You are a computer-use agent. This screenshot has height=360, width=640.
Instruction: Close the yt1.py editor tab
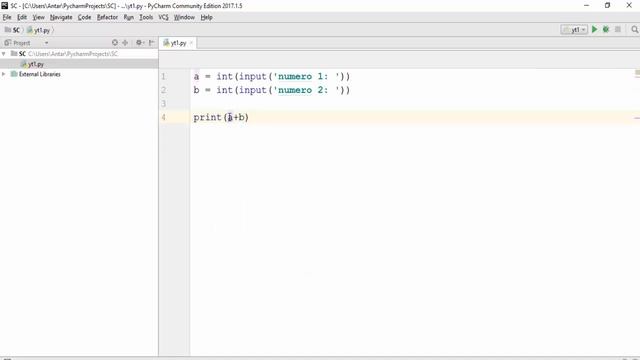pyautogui.click(x=191, y=43)
